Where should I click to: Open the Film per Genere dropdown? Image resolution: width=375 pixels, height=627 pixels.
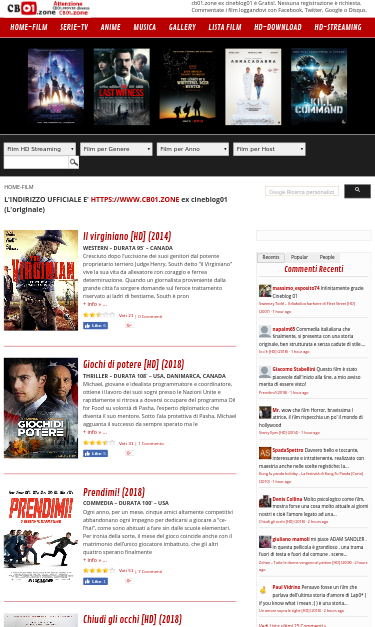click(116, 149)
